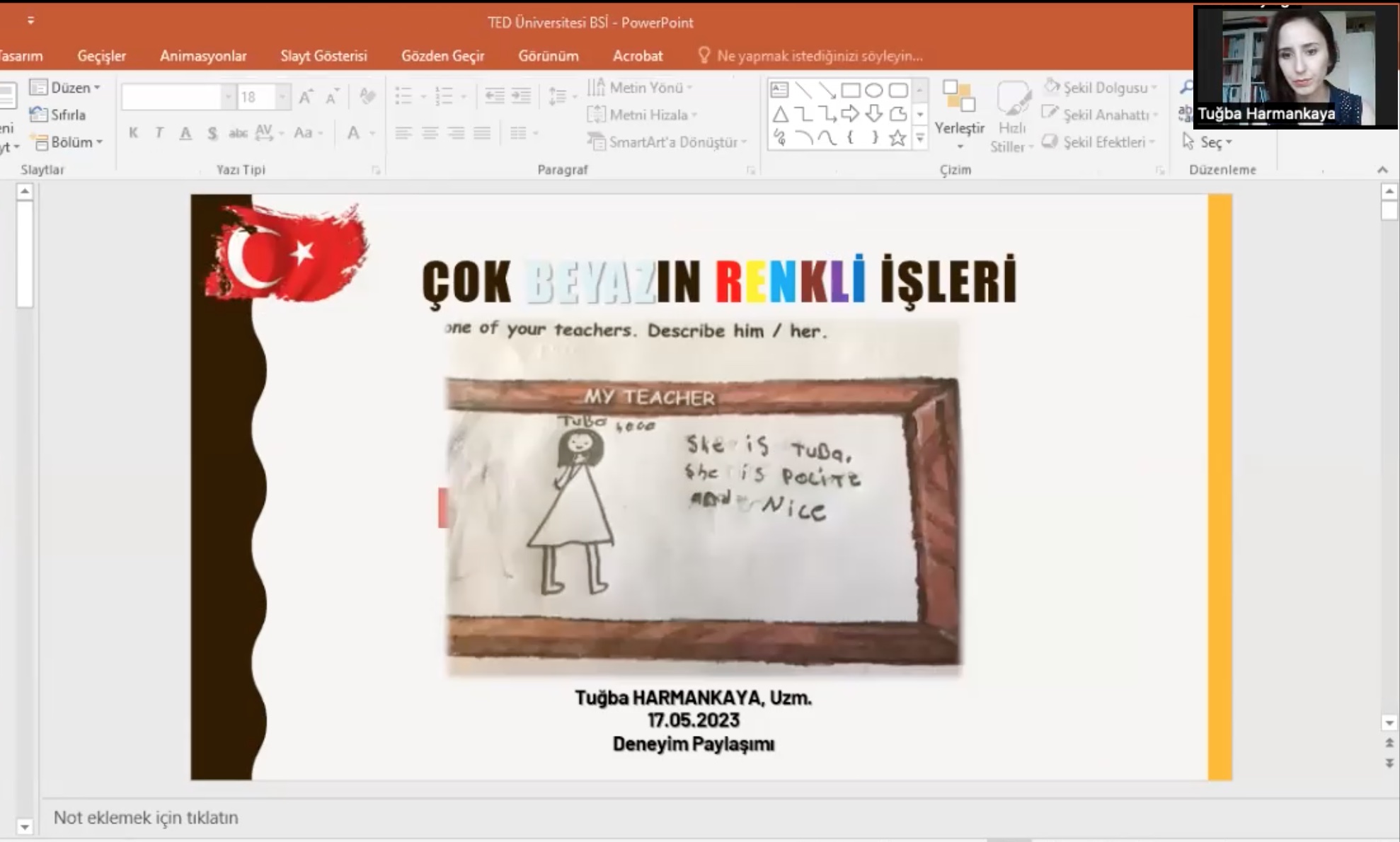Click Şekil Efektleri

click(1101, 141)
